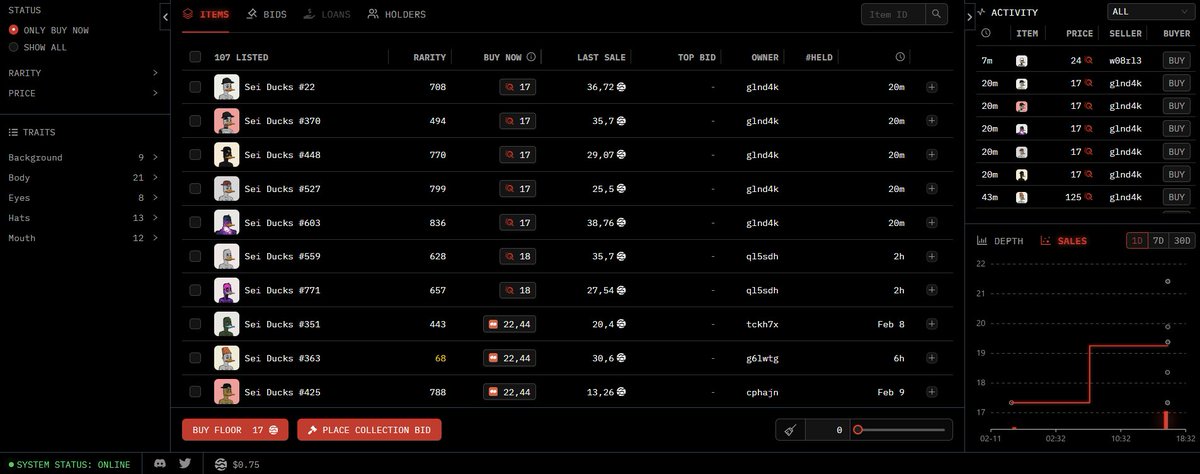Click the Buy Now info icon in header
The width and height of the screenshot is (1200, 474).
(531, 57)
